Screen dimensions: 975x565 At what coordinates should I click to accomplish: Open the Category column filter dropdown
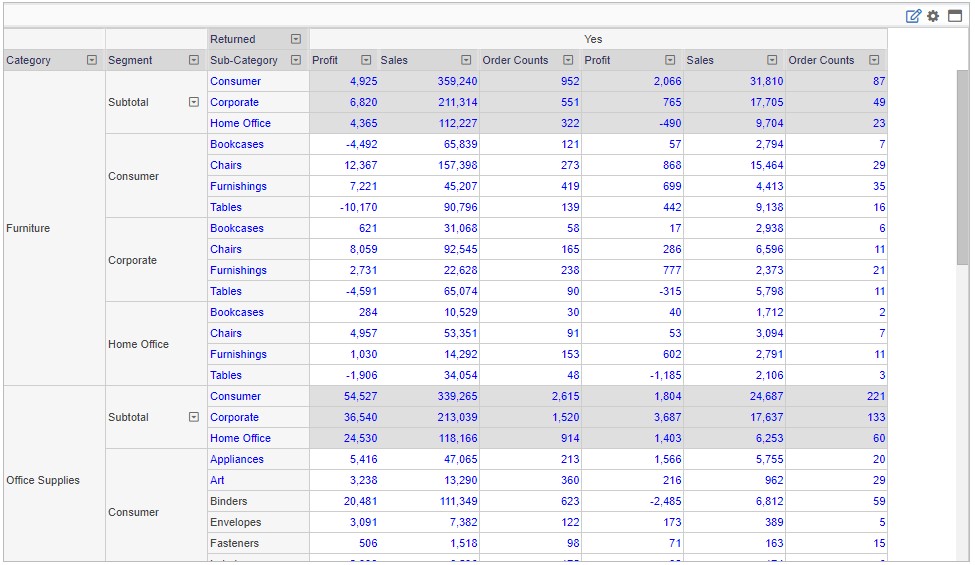tap(92, 60)
